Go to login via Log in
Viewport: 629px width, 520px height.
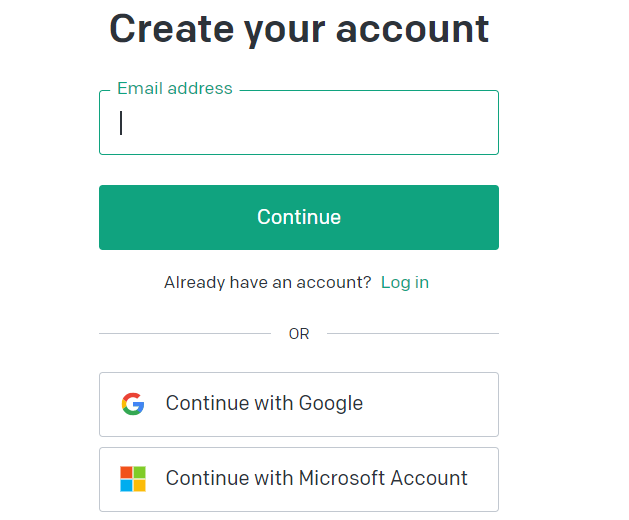point(405,282)
